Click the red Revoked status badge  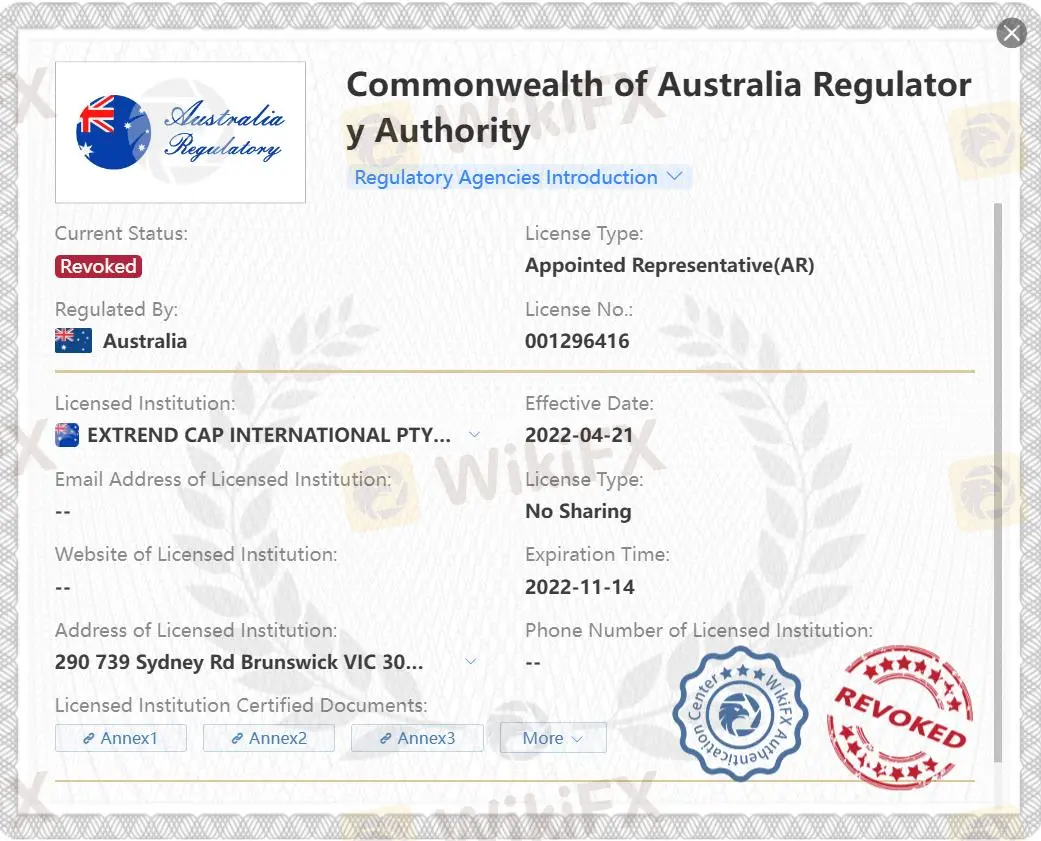[98, 266]
